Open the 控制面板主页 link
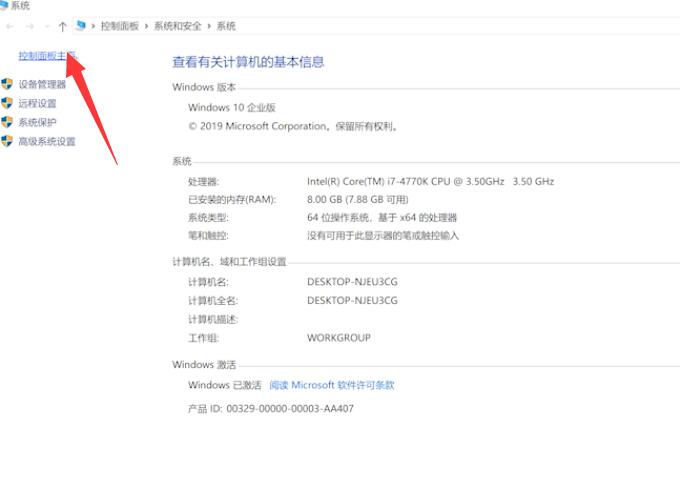 tap(46, 56)
